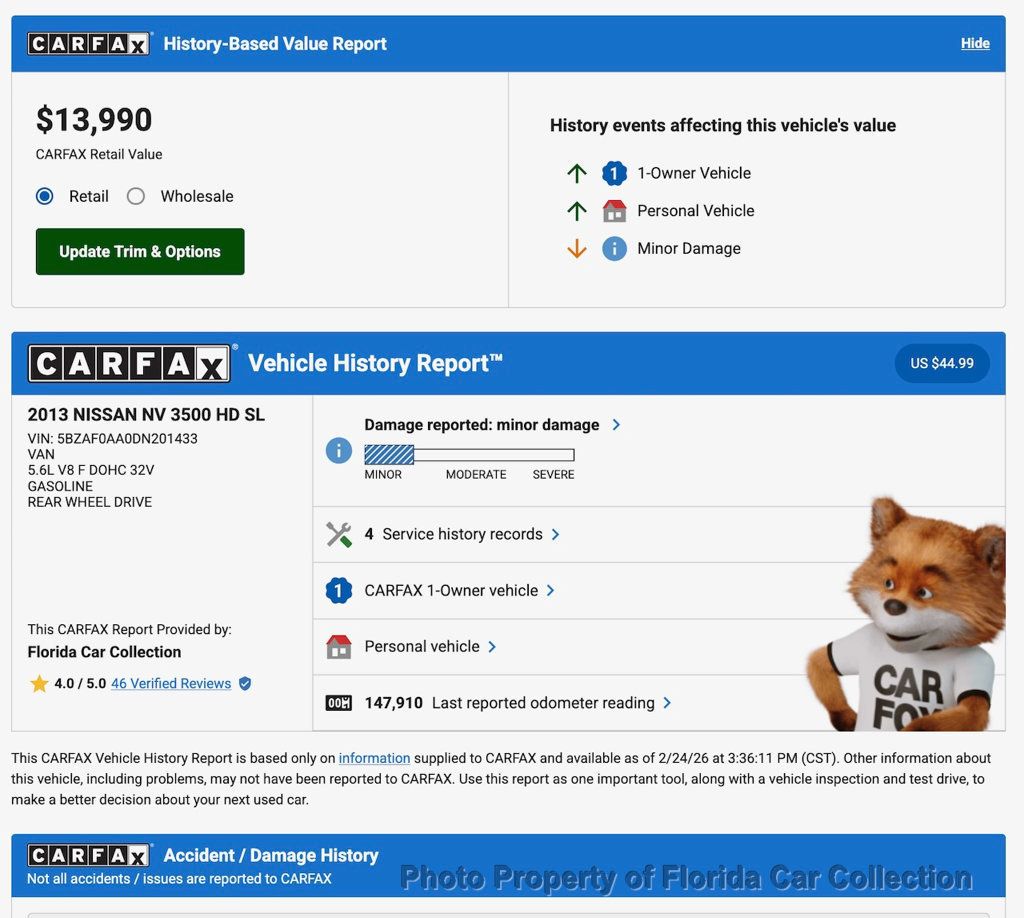This screenshot has width=1024, height=918.
Task: Open the CARFAX 1-Owner vehicle section
Action: click(x=460, y=590)
